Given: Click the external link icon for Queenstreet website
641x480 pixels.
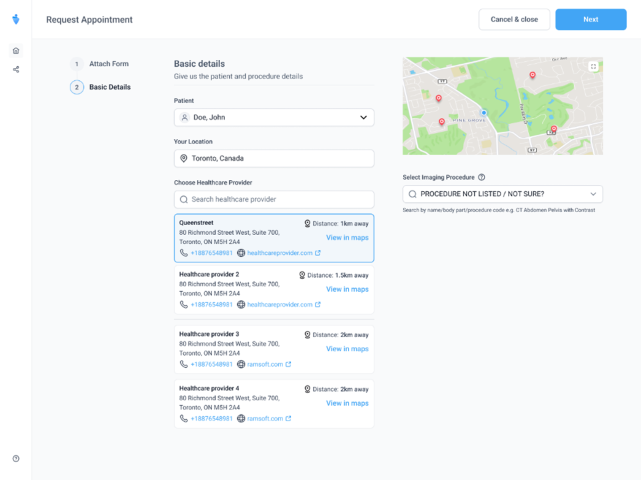Looking at the screenshot, I should [318, 253].
